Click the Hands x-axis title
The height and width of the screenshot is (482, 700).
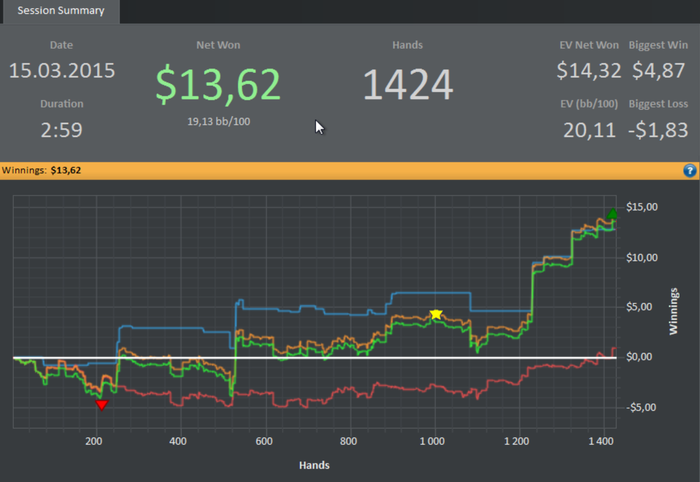(314, 465)
